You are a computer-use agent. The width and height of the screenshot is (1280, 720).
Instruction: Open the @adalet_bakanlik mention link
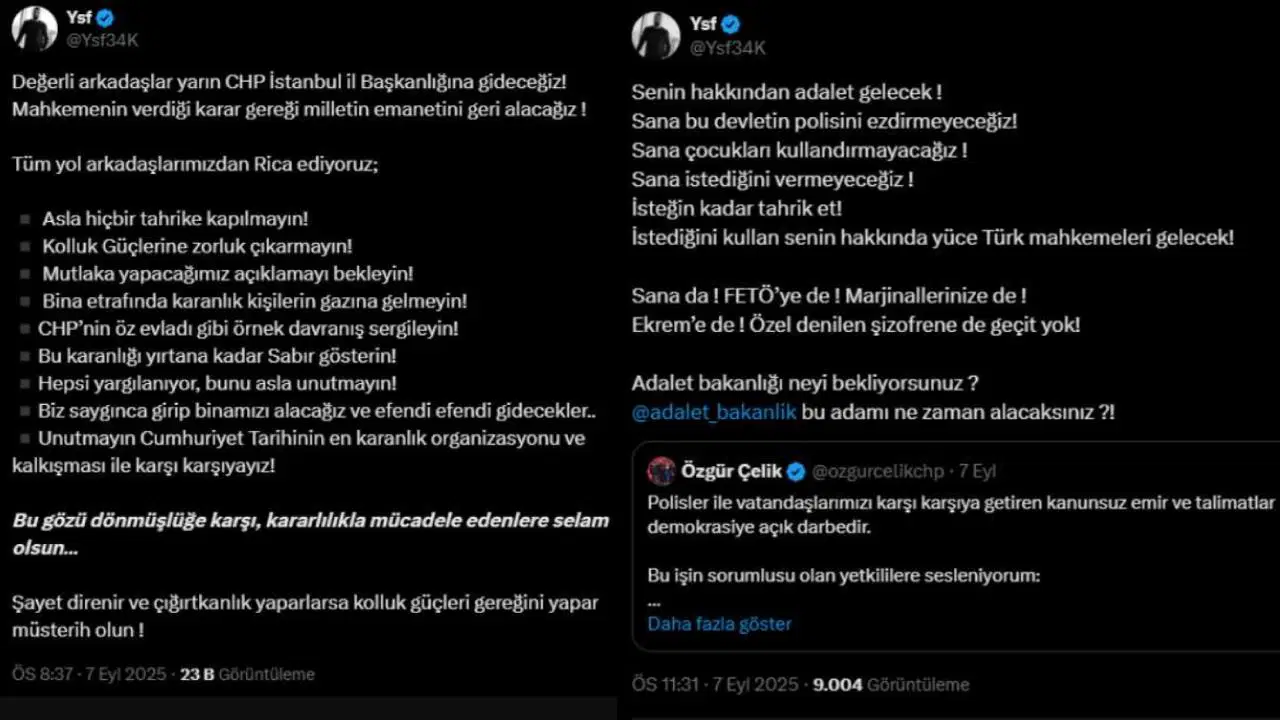714,412
